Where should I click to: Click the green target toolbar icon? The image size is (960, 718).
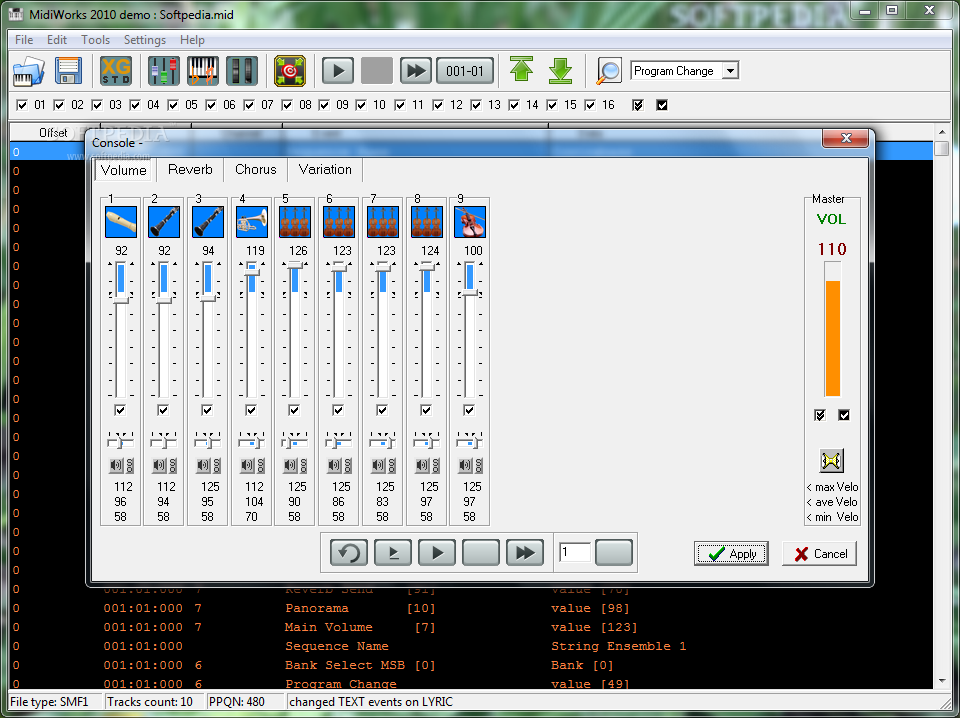[x=290, y=71]
